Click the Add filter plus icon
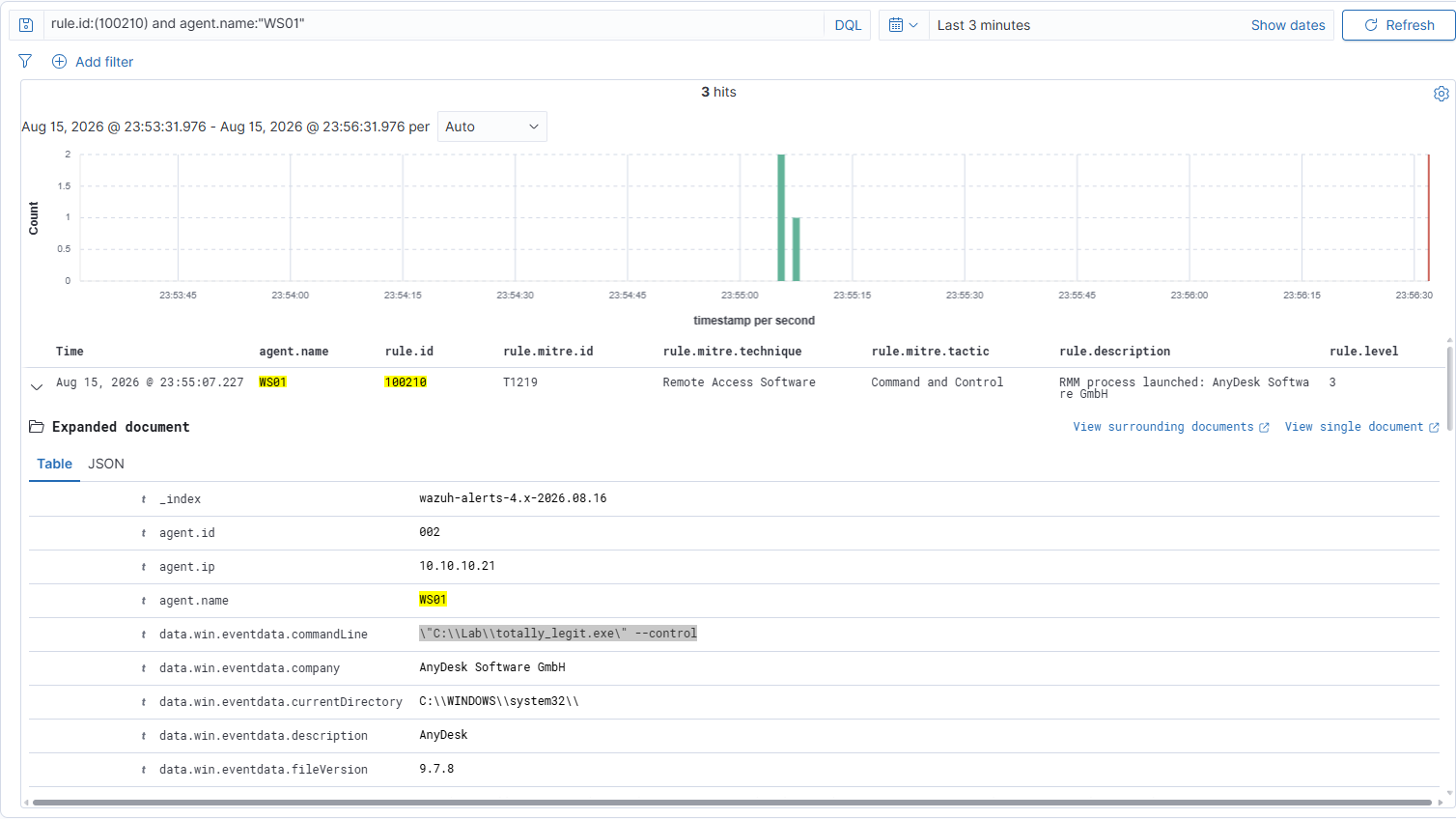Viewport: 1456px width, 819px height. (59, 62)
